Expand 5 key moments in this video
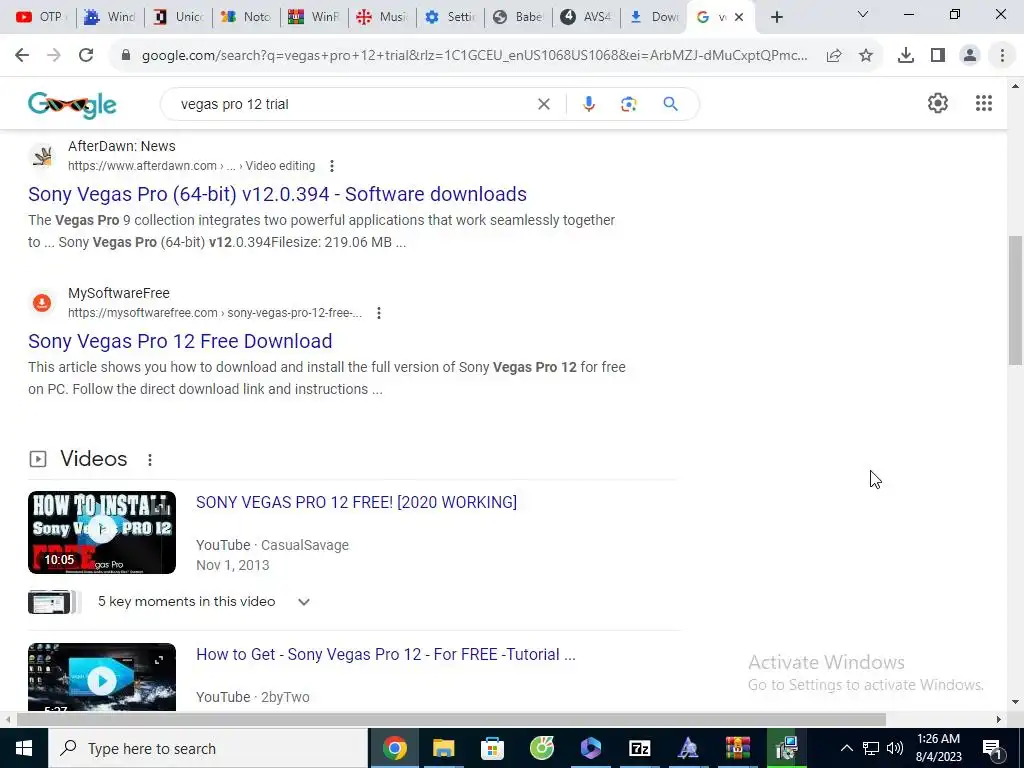This screenshot has height=768, width=1024. [304, 602]
